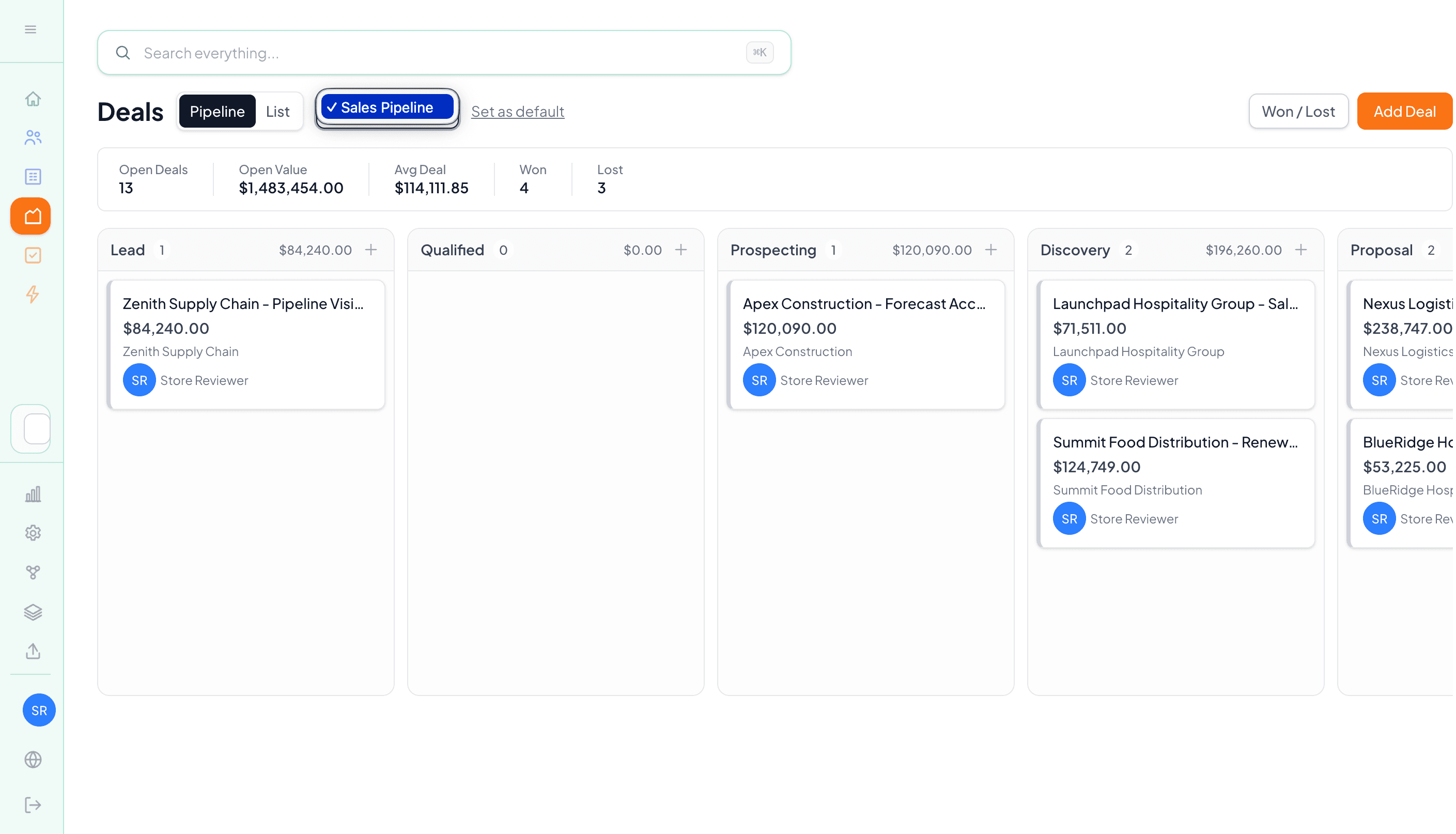Toggle the sidebar with hamburger menu
Image resolution: width=1456 pixels, height=834 pixels.
tap(30, 28)
